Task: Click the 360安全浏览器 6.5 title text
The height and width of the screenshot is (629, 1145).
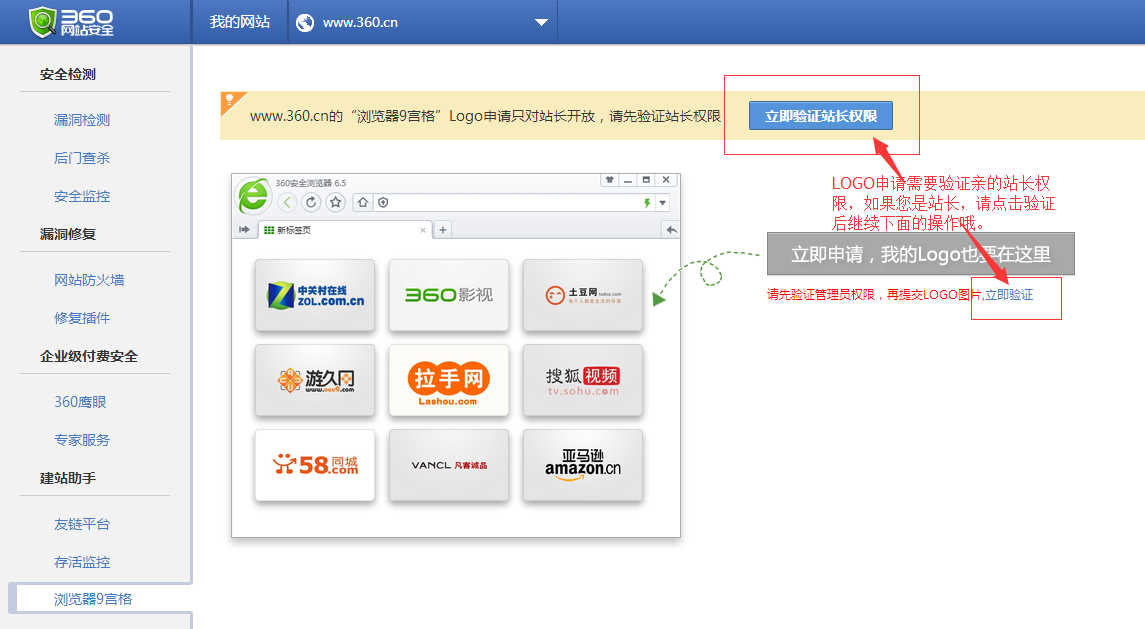Action: coord(311,183)
